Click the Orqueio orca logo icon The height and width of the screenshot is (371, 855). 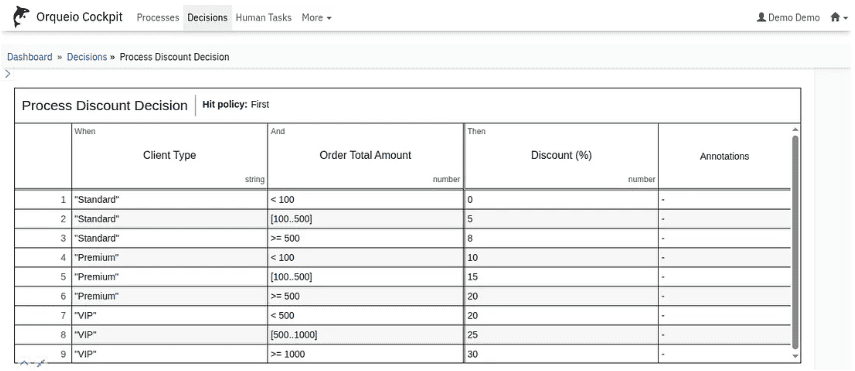pos(21,17)
